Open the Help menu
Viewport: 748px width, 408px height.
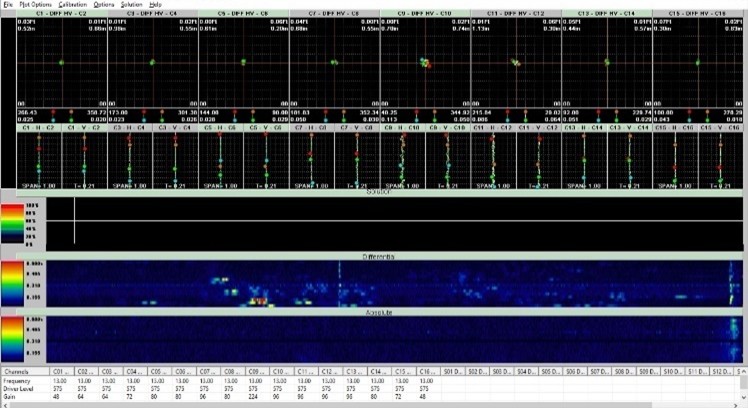pos(155,5)
